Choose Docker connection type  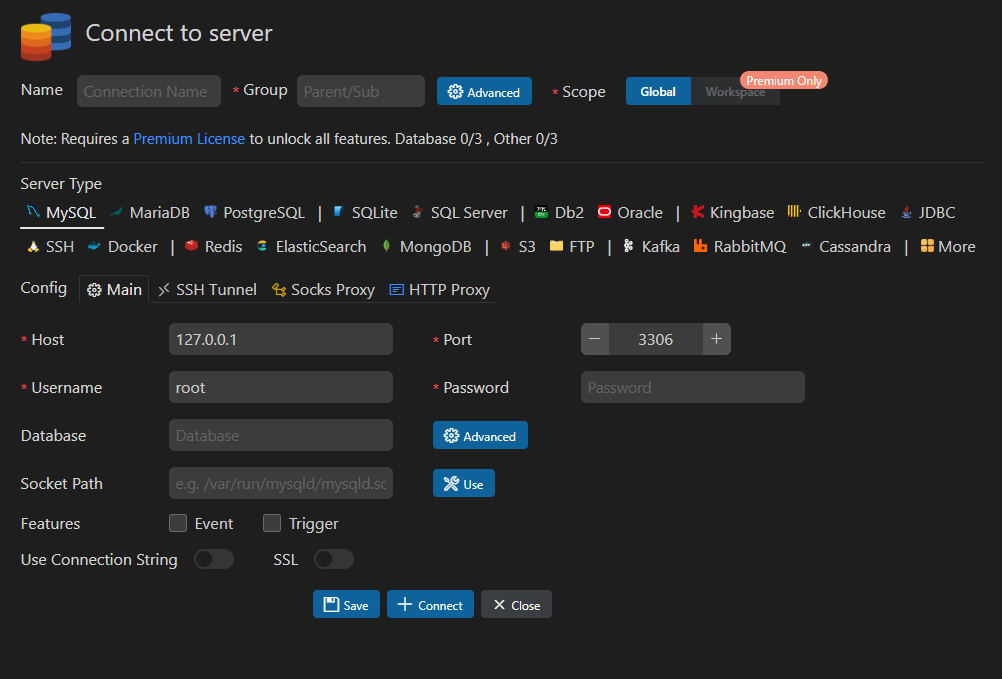123,247
